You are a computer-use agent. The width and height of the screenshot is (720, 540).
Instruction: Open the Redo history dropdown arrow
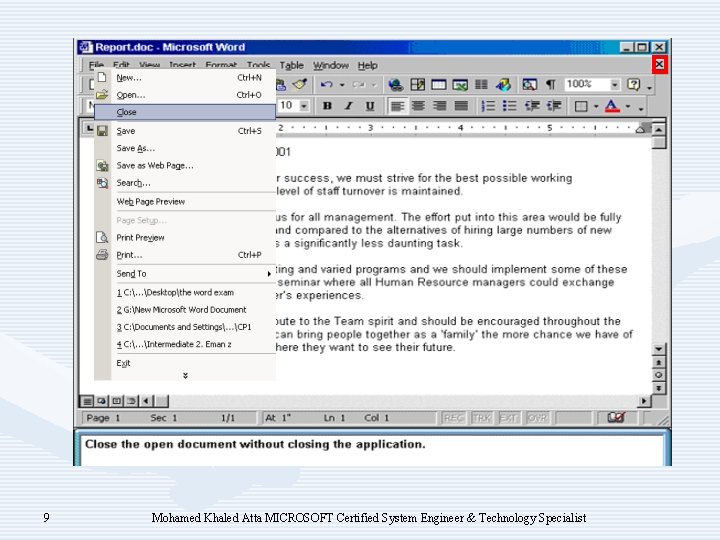(374, 85)
